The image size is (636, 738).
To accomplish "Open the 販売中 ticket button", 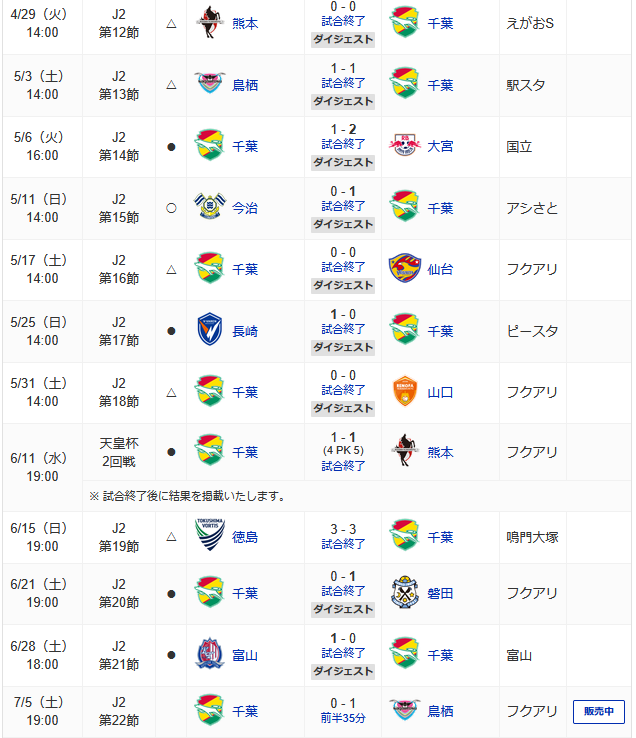I will tap(599, 712).
